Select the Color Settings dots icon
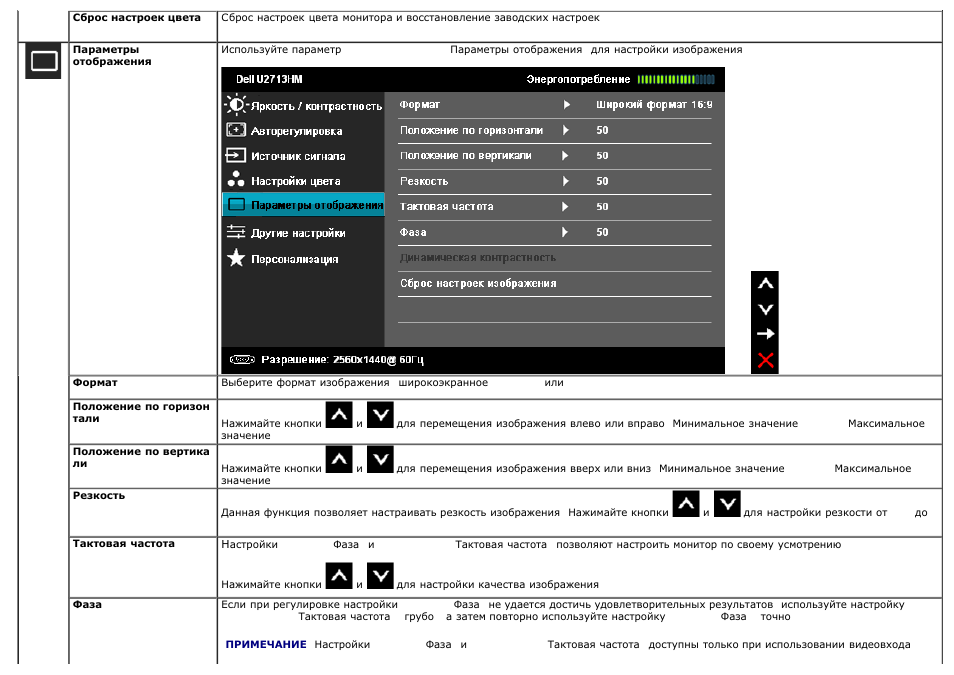 pyautogui.click(x=235, y=180)
